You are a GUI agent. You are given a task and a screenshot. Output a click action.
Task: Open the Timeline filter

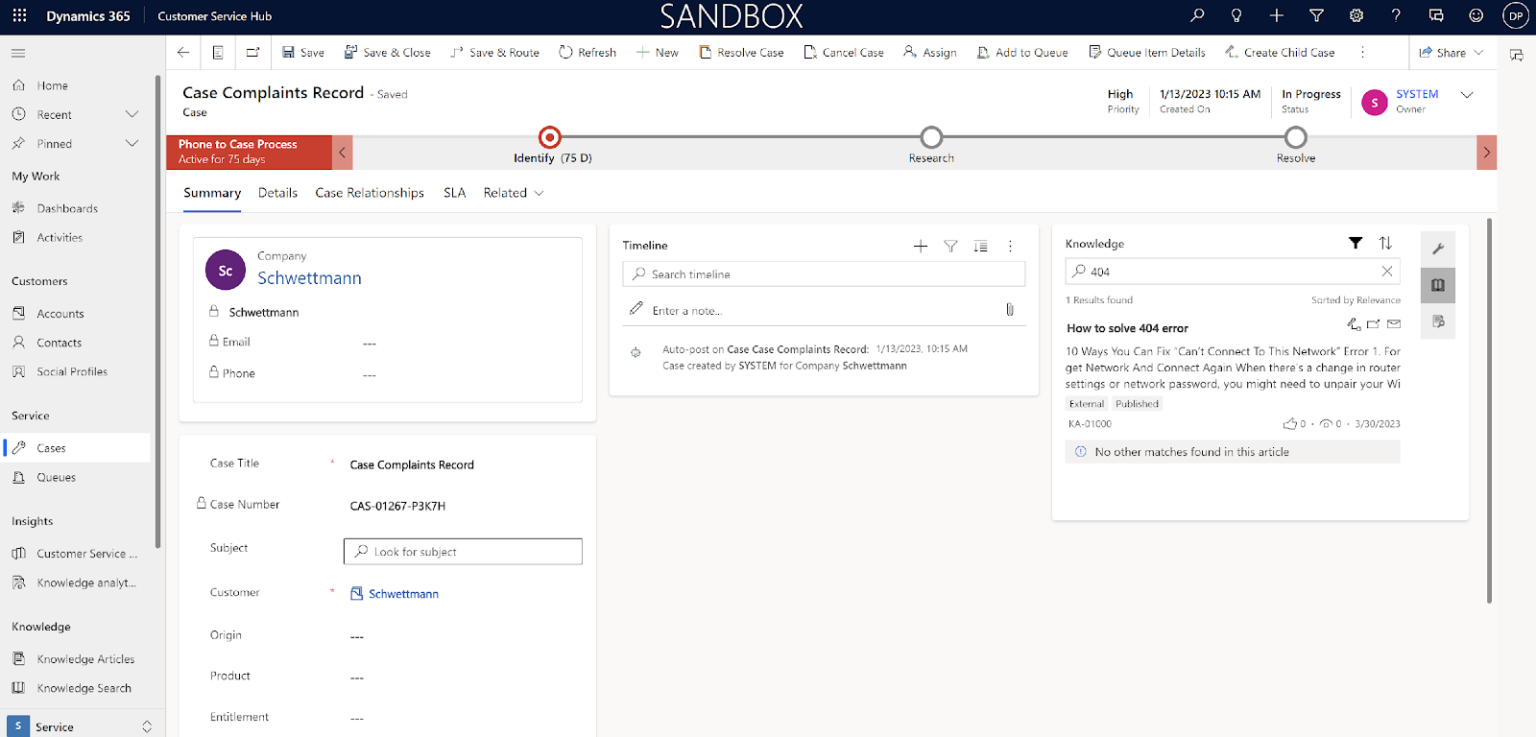pyautogui.click(x=950, y=245)
